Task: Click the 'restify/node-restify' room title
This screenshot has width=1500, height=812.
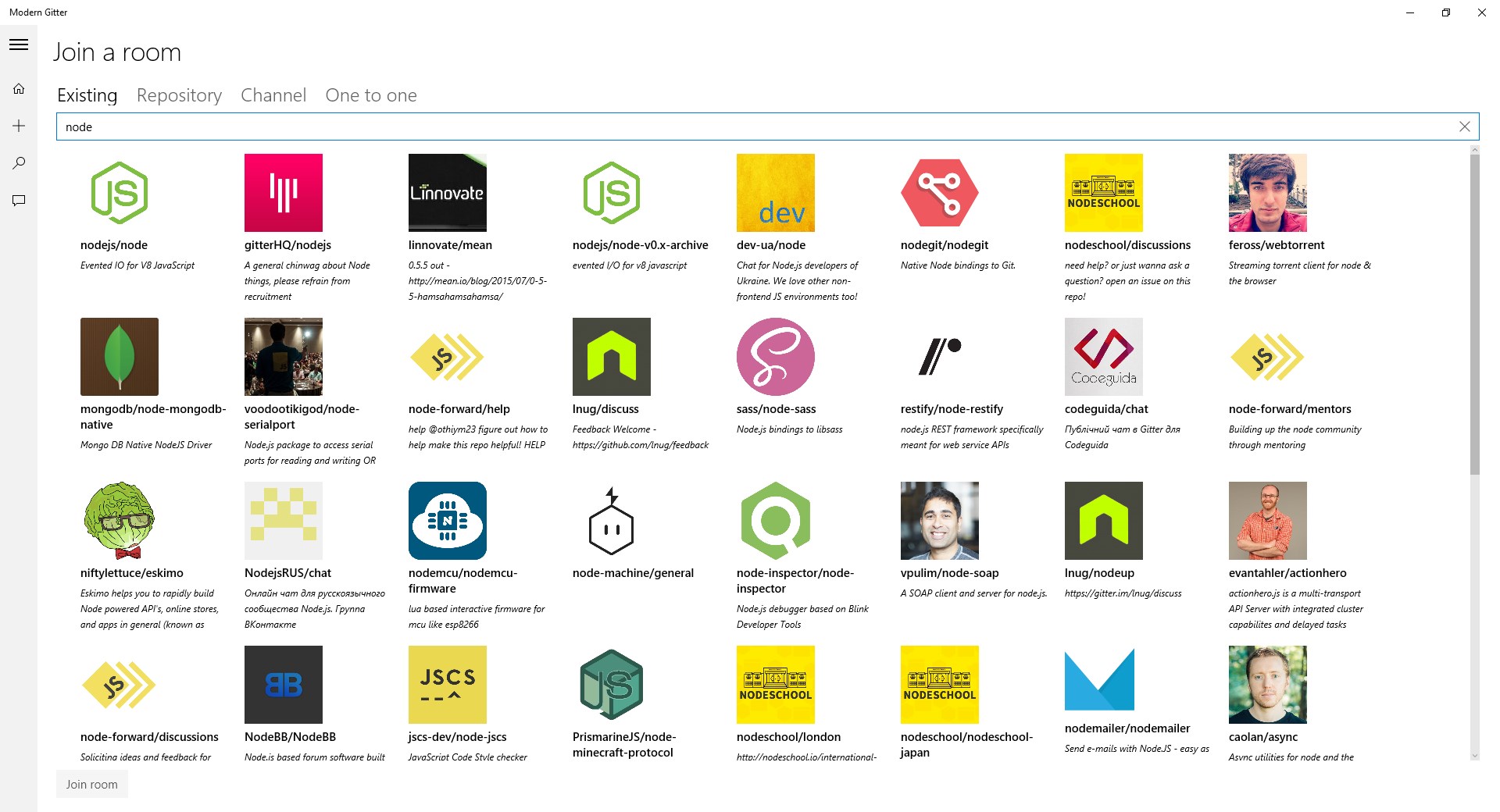Action: point(952,409)
